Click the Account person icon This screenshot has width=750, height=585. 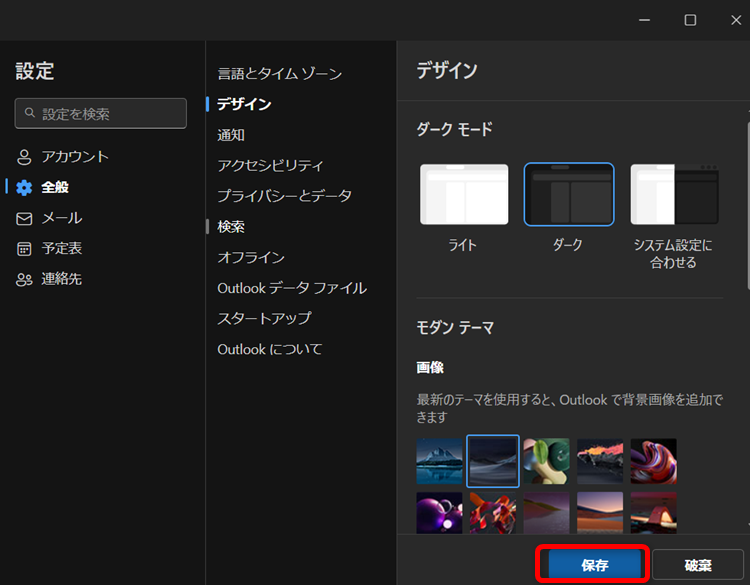tap(24, 157)
